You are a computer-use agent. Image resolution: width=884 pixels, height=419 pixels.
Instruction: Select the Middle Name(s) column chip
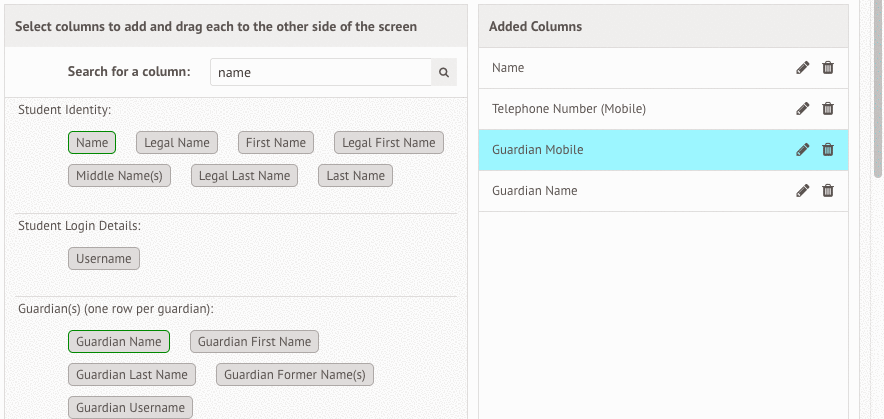(120, 176)
